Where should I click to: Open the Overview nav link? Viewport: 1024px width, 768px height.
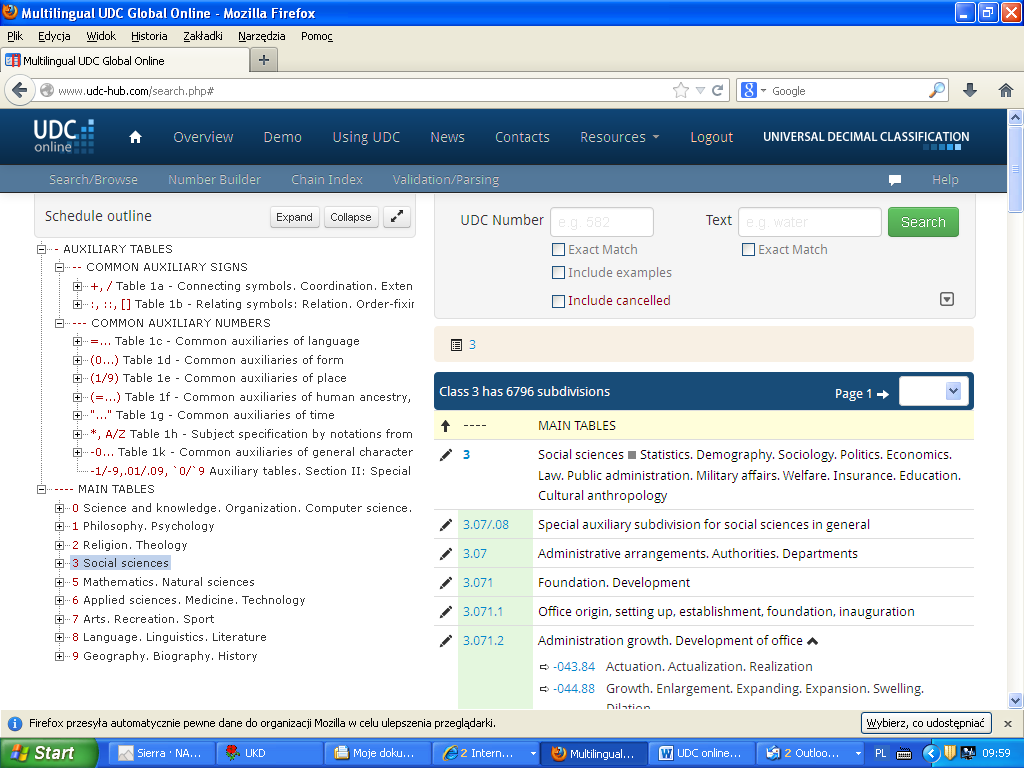203,137
